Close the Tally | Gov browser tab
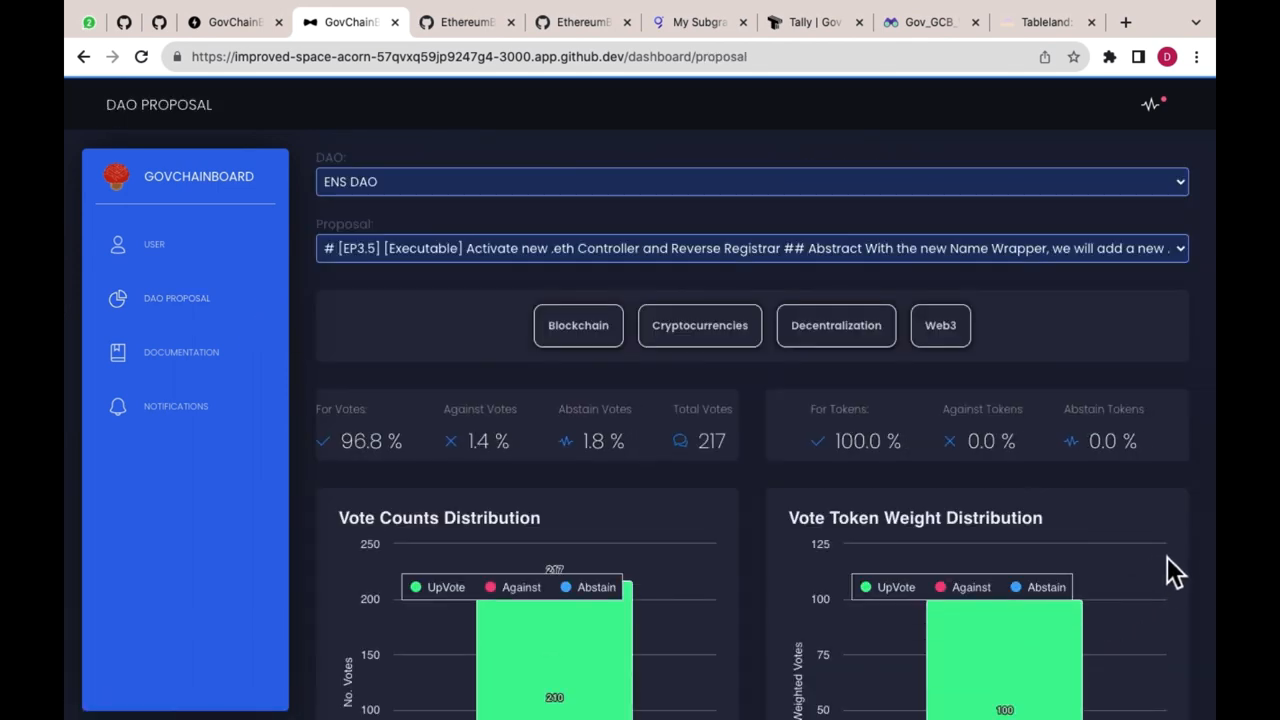The image size is (1280, 720). [x=859, y=22]
